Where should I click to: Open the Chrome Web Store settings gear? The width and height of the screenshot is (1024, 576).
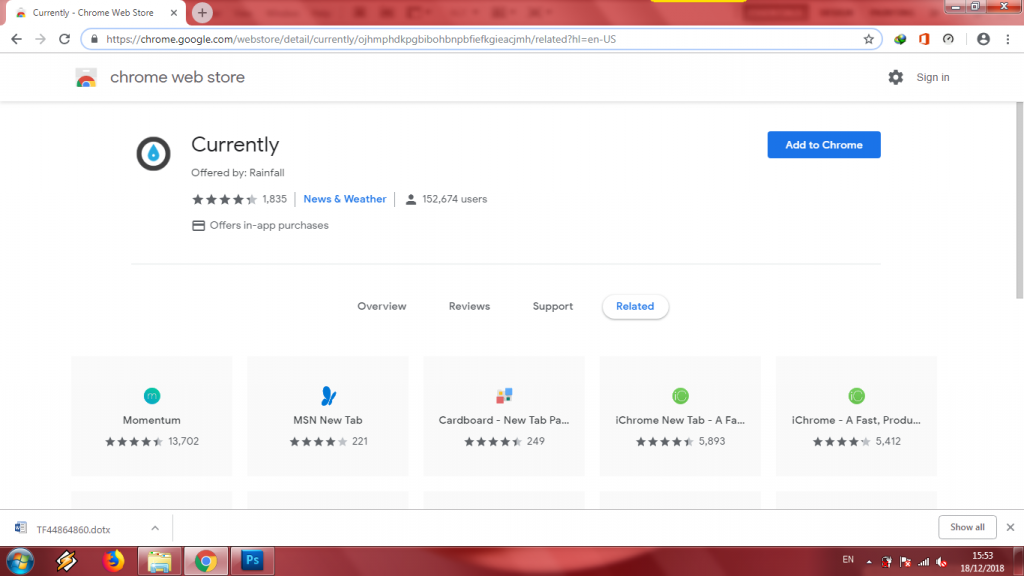click(x=895, y=77)
